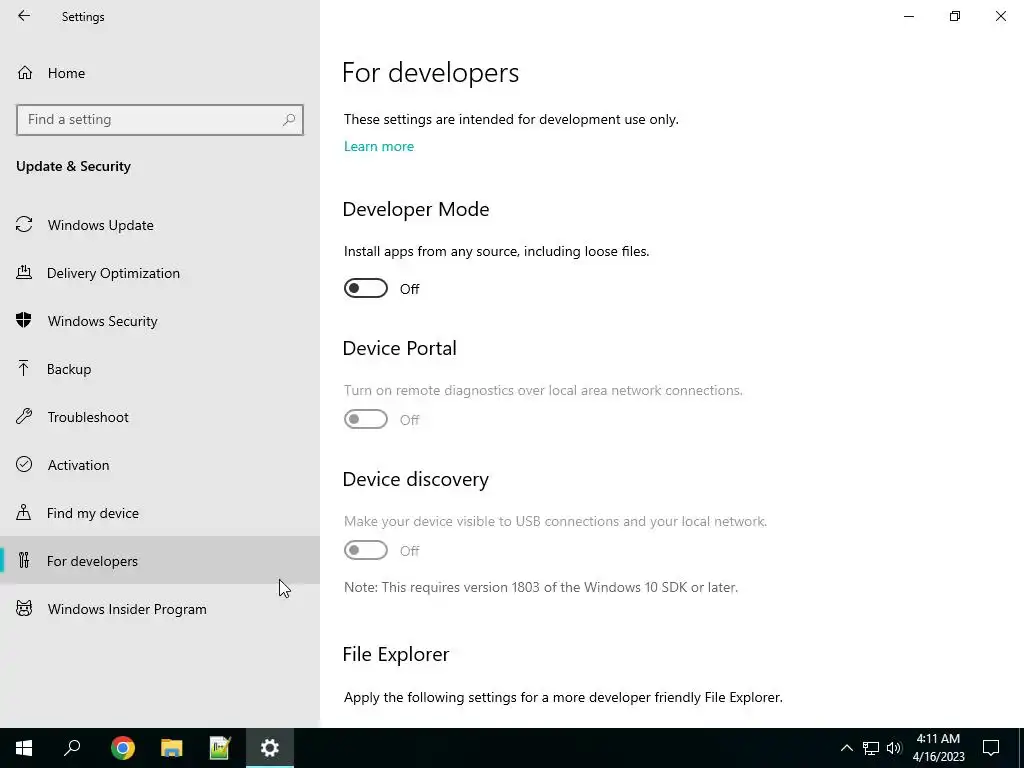Show hidden system tray icons
This screenshot has width=1024, height=768.
(846, 748)
